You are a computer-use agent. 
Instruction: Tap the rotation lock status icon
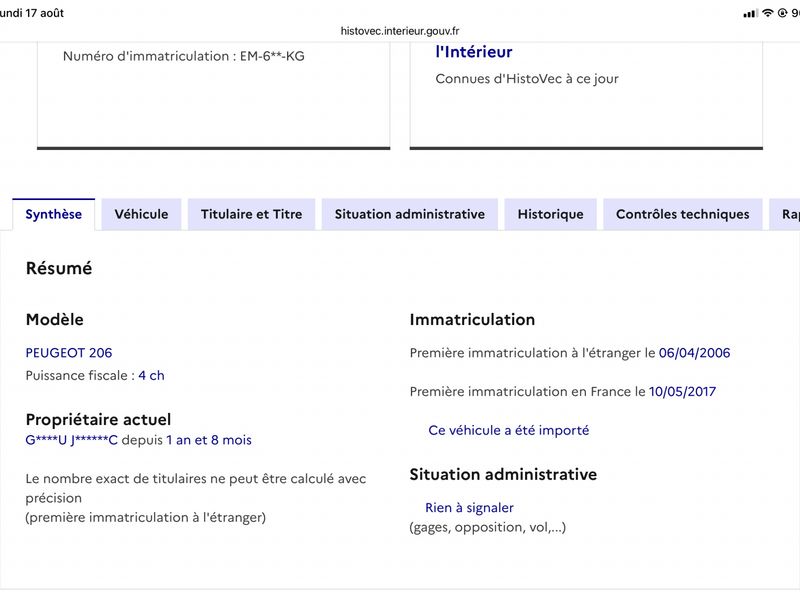[x=783, y=13]
